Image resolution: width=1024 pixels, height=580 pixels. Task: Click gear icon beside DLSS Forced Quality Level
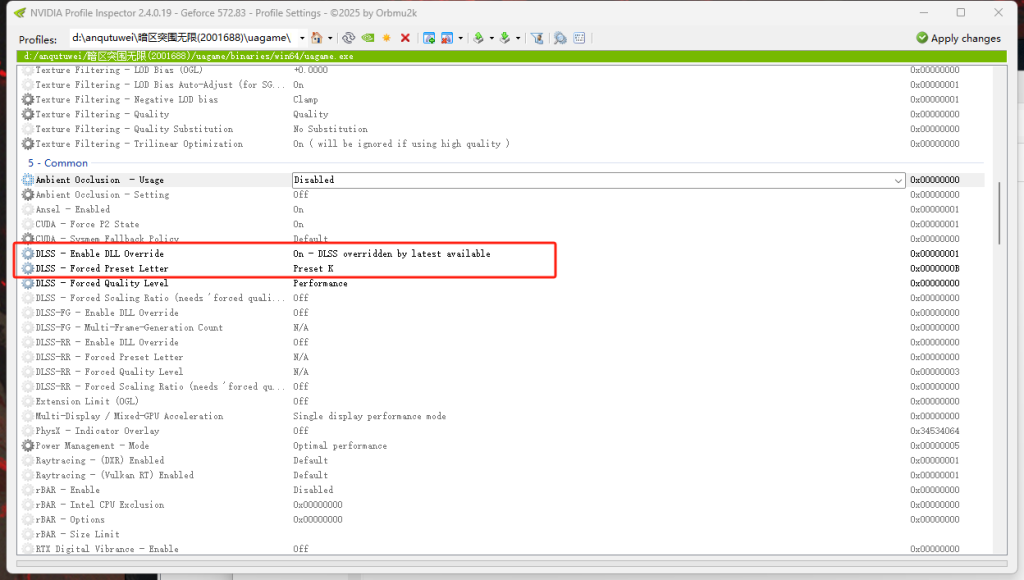click(x=27, y=283)
